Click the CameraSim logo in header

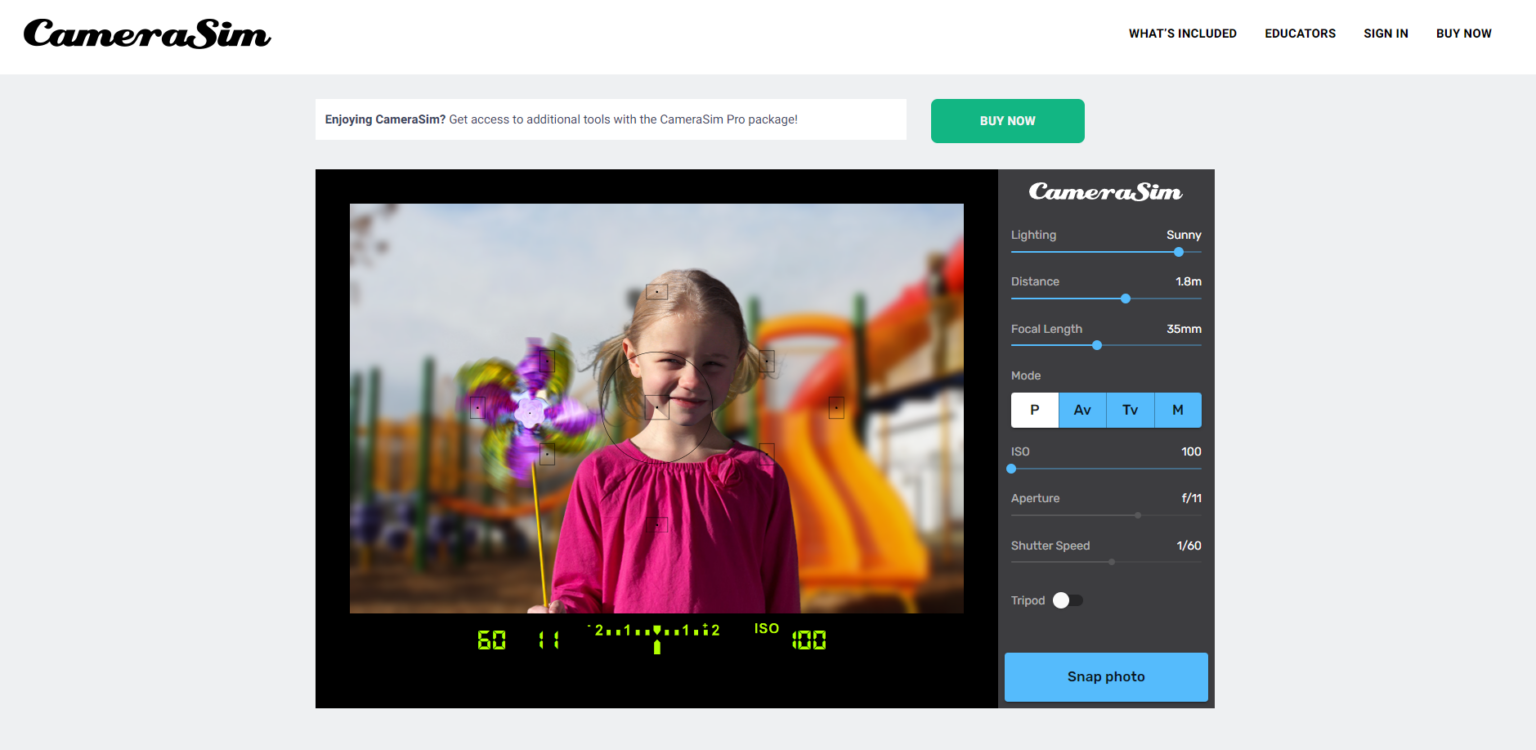[x=147, y=33]
